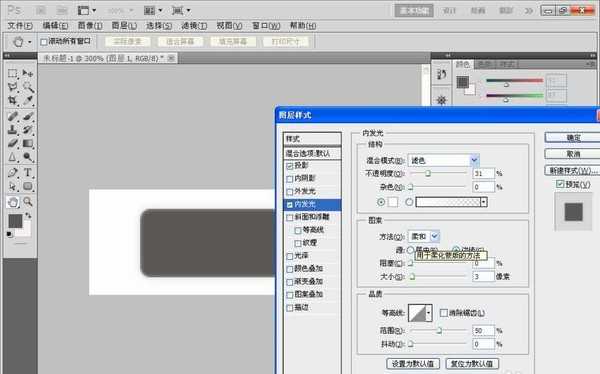This screenshot has height=374, width=600.
Task: Click the 大小 size value field
Action: pos(483,276)
